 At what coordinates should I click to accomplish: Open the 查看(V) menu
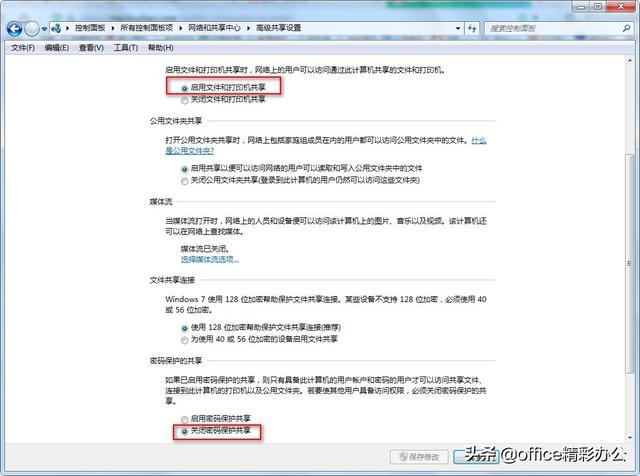pos(91,48)
